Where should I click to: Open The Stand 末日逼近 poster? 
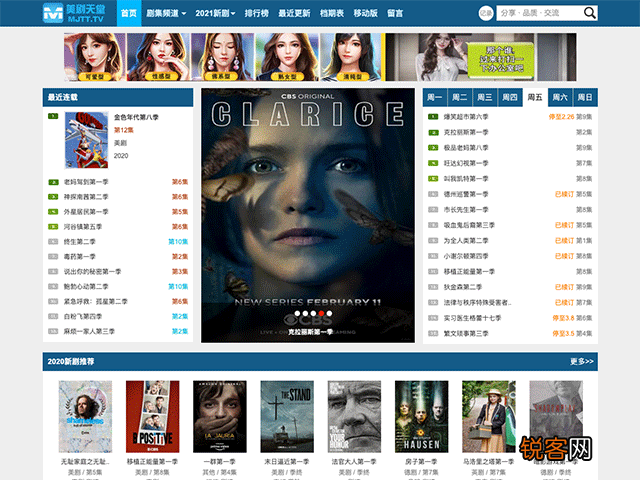(x=287, y=417)
